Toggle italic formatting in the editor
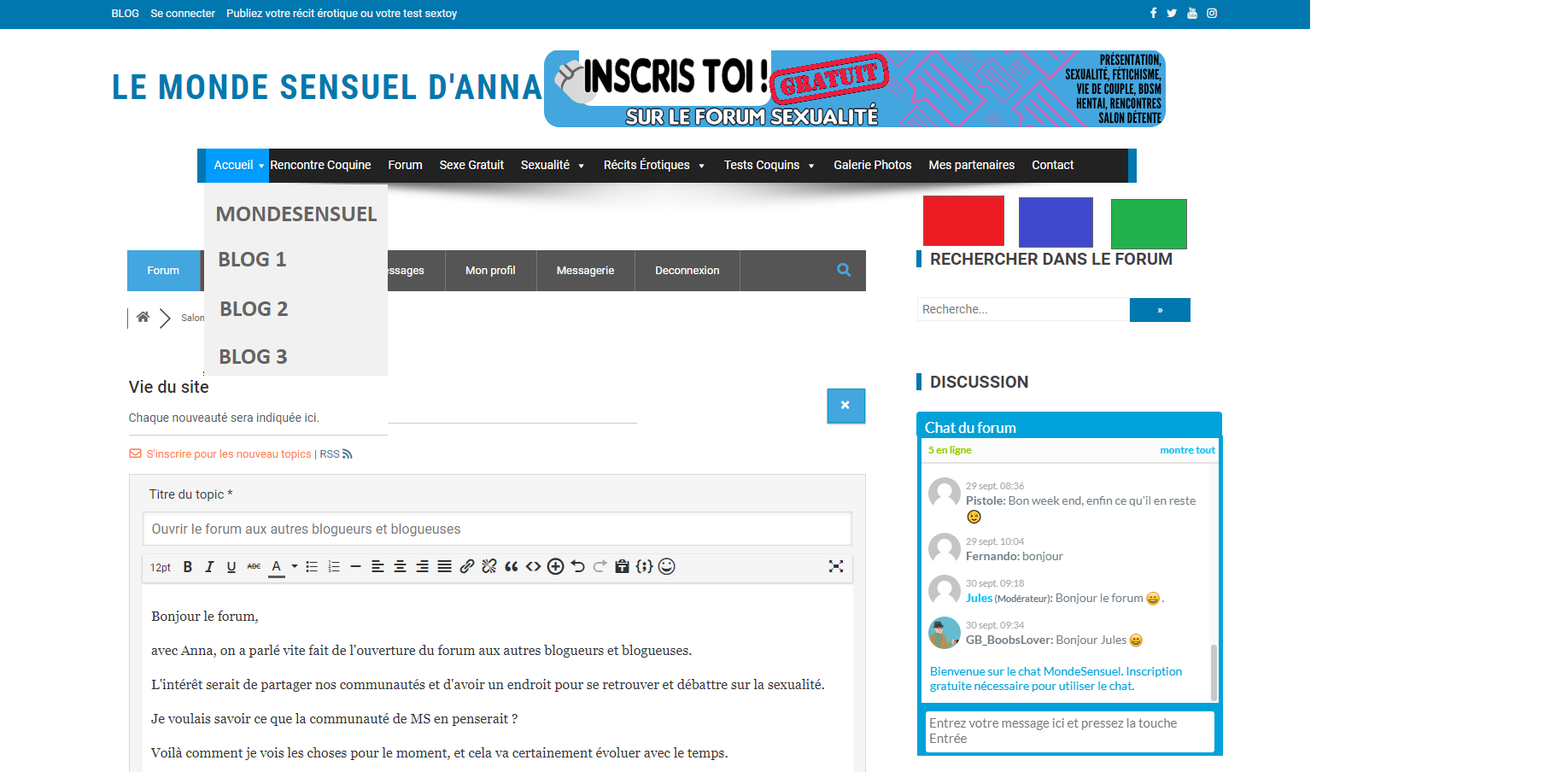The height and width of the screenshot is (772, 1568). pos(209,567)
